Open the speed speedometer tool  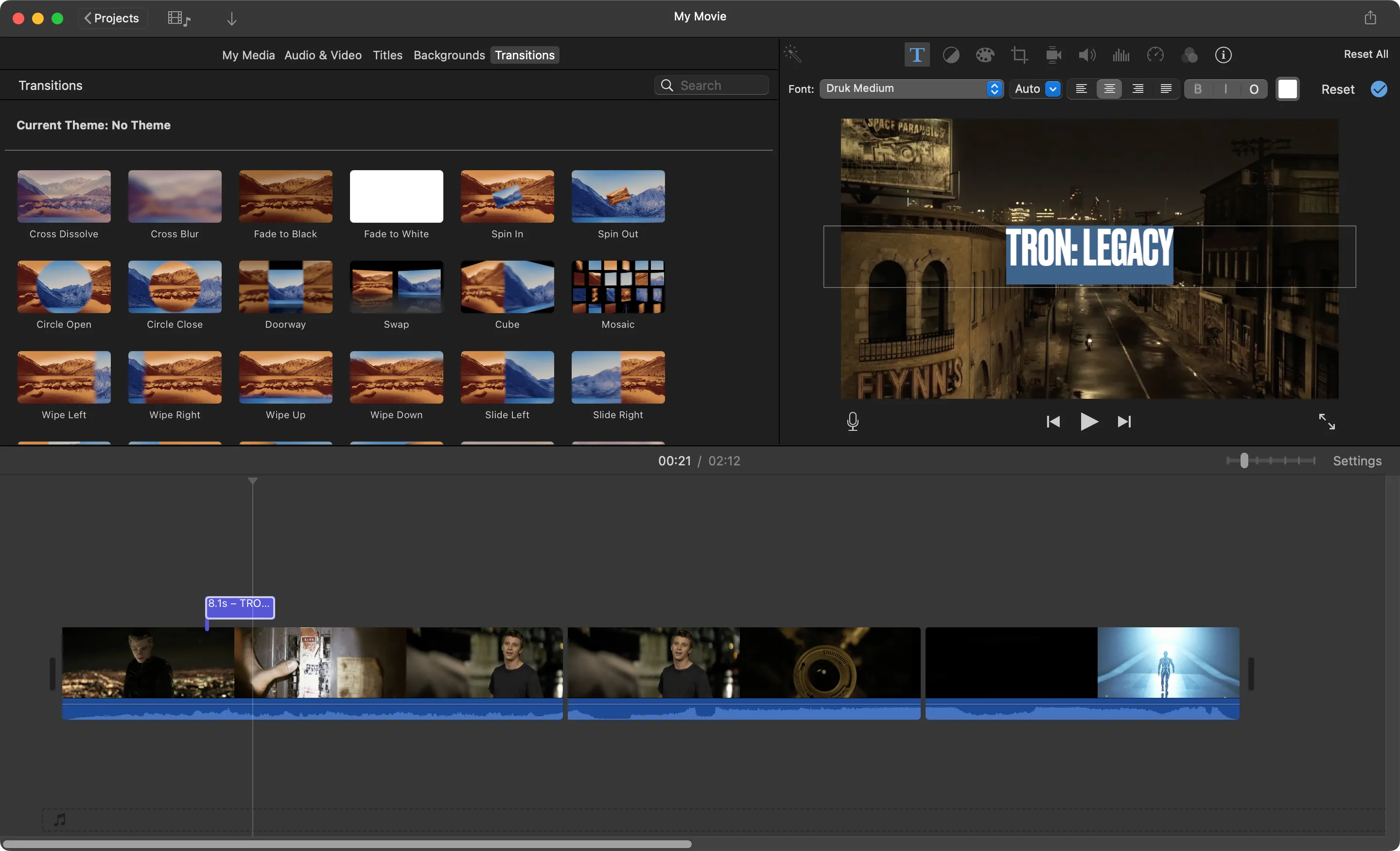point(1155,55)
